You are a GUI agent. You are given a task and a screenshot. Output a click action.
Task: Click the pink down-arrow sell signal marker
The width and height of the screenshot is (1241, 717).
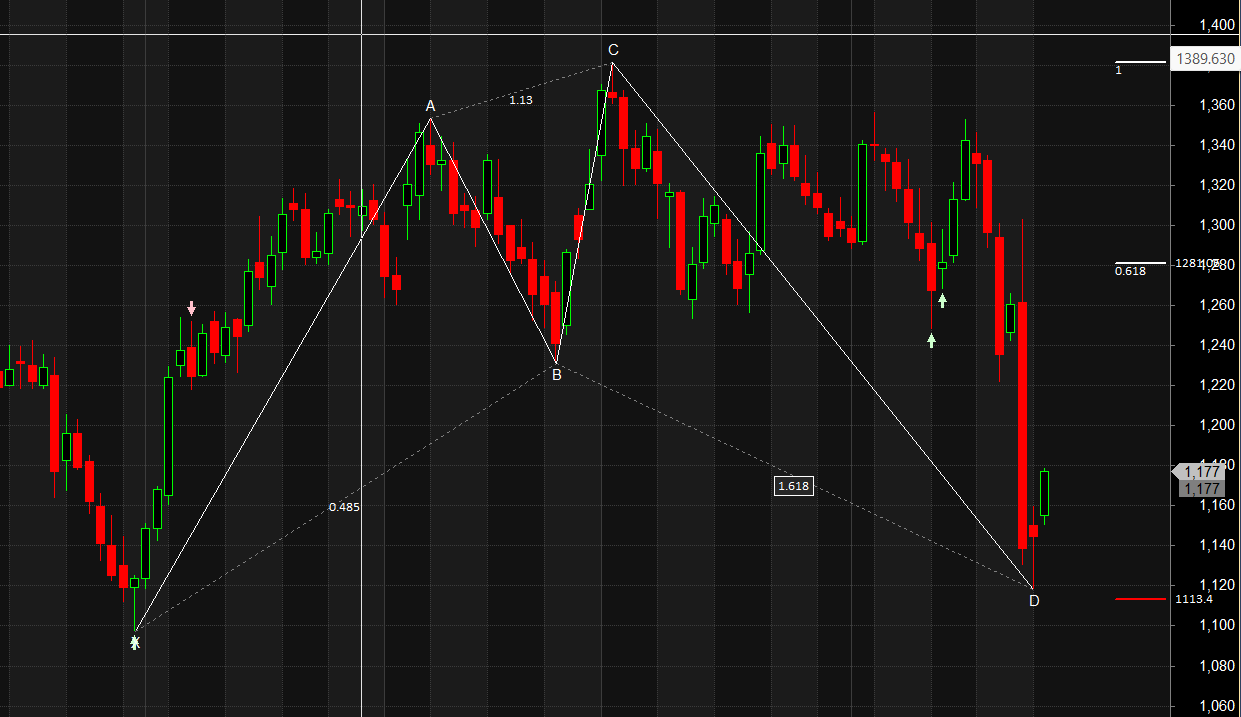coord(190,308)
